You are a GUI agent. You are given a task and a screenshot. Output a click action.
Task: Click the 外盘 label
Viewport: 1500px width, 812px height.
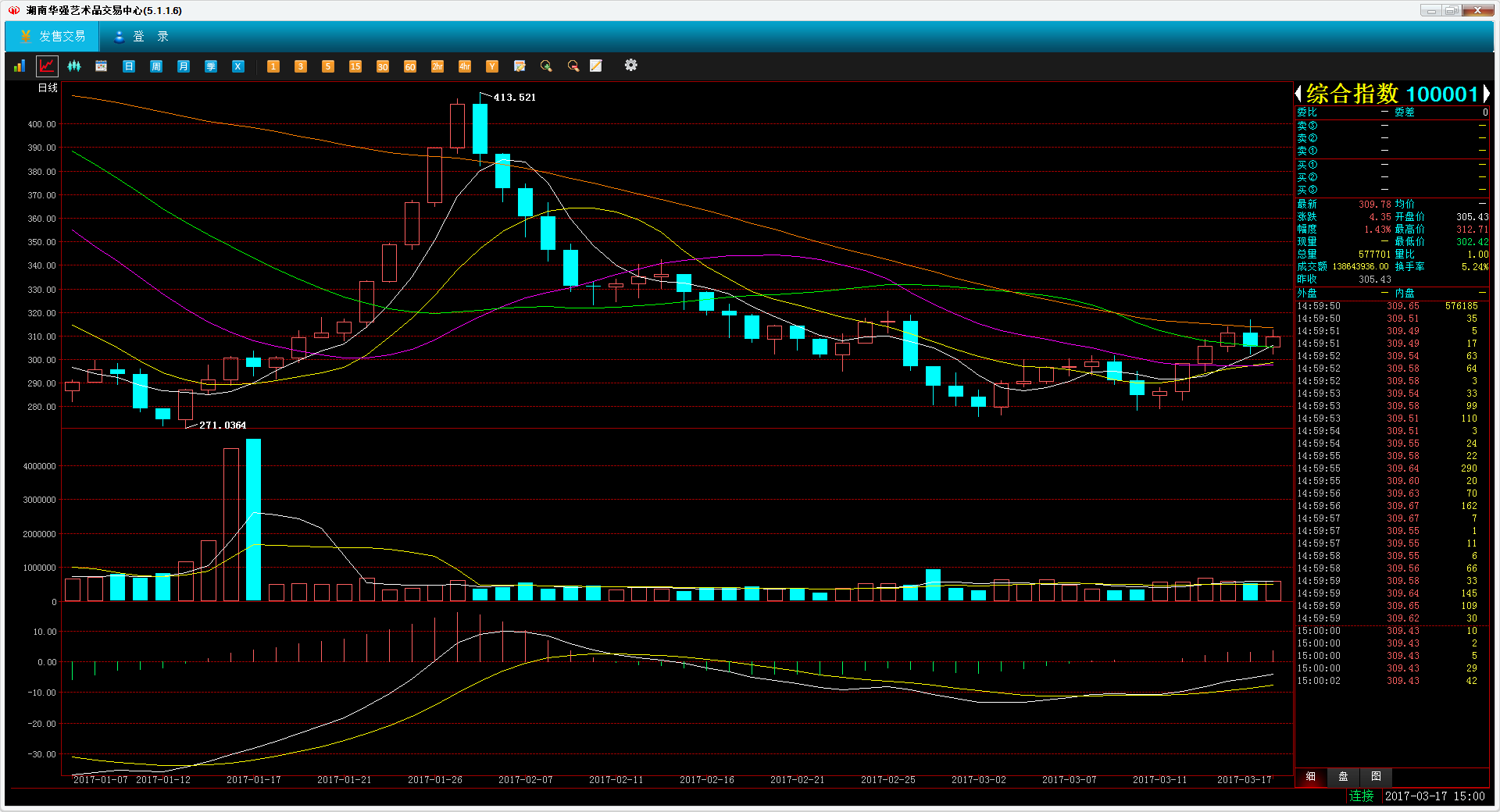pyautogui.click(x=1307, y=294)
